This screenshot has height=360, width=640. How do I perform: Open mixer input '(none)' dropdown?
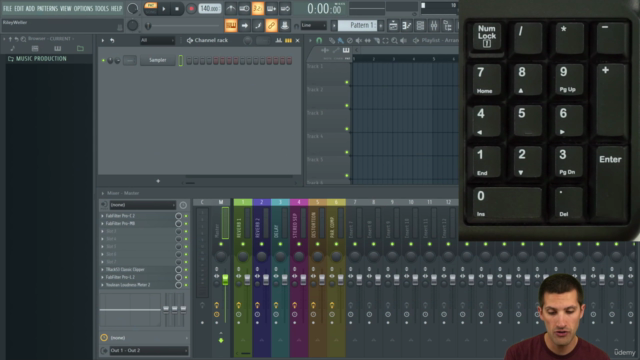(142, 205)
